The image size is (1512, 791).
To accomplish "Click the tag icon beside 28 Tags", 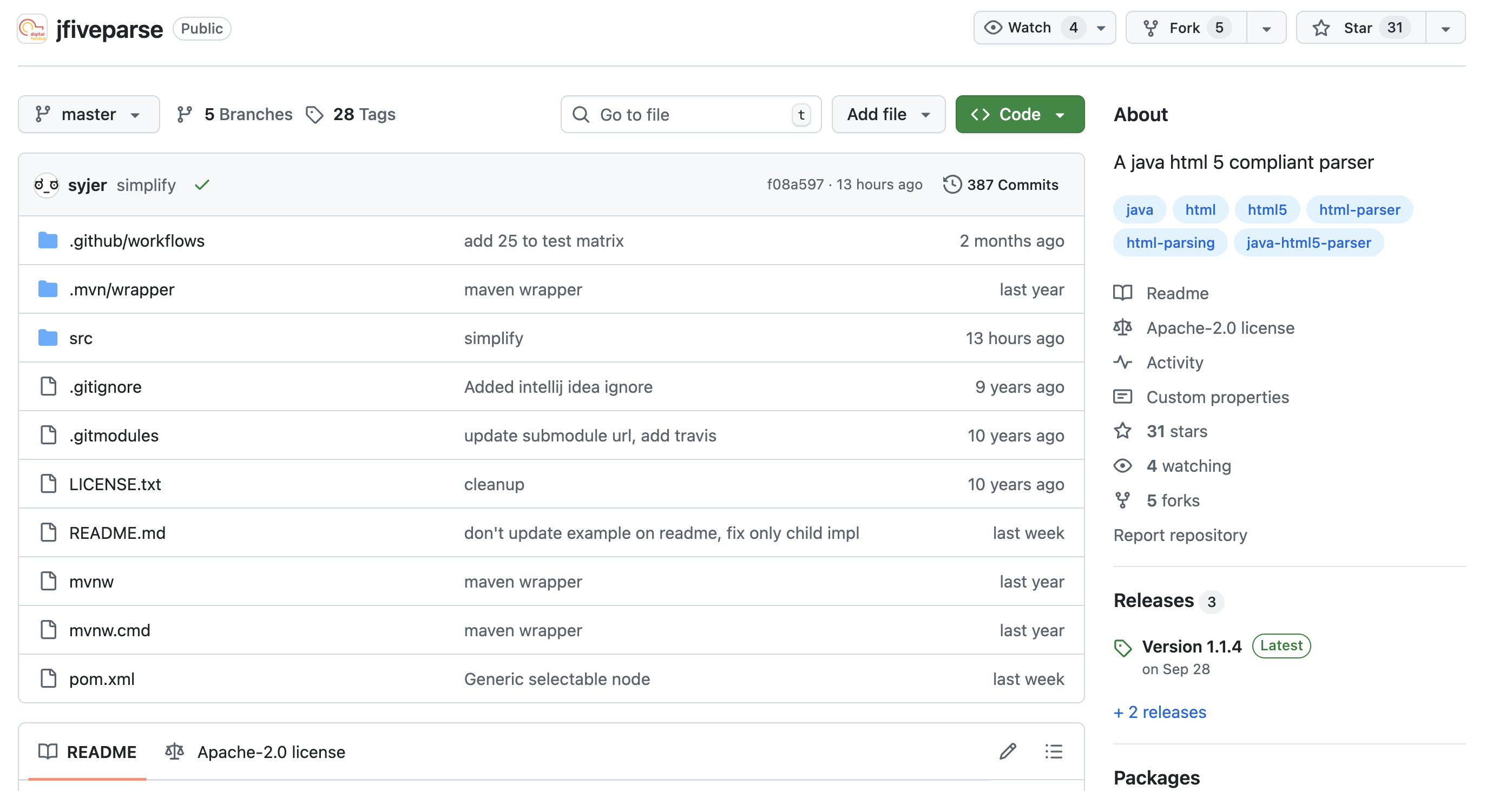I will 314,114.
